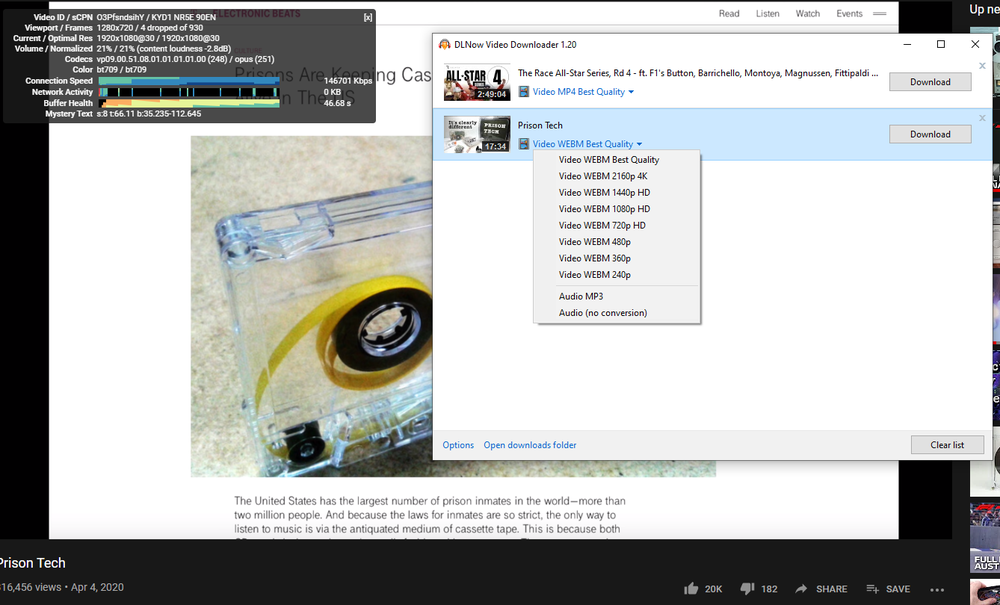Click the video format icon beside MP4 Best Quality

coord(524,92)
